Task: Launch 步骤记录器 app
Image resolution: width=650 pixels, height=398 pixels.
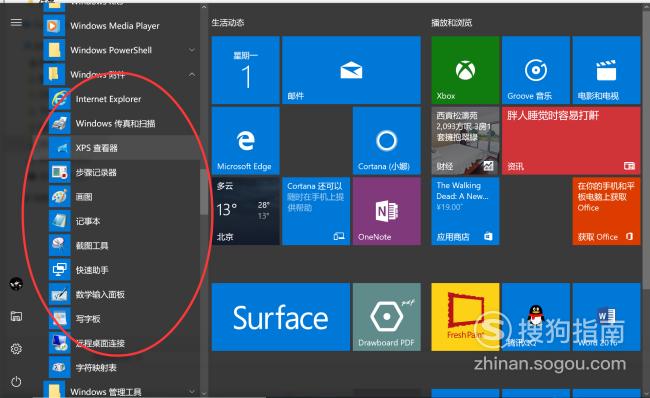Action: click(x=124, y=172)
